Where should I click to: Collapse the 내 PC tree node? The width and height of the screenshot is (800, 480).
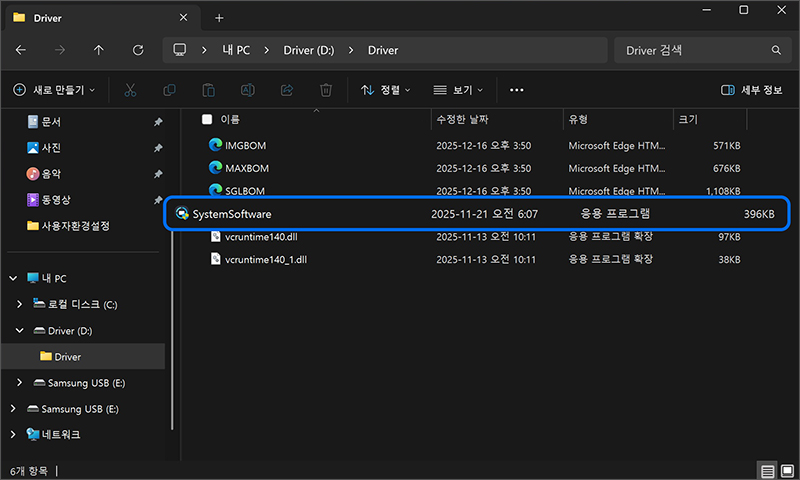click(13, 278)
